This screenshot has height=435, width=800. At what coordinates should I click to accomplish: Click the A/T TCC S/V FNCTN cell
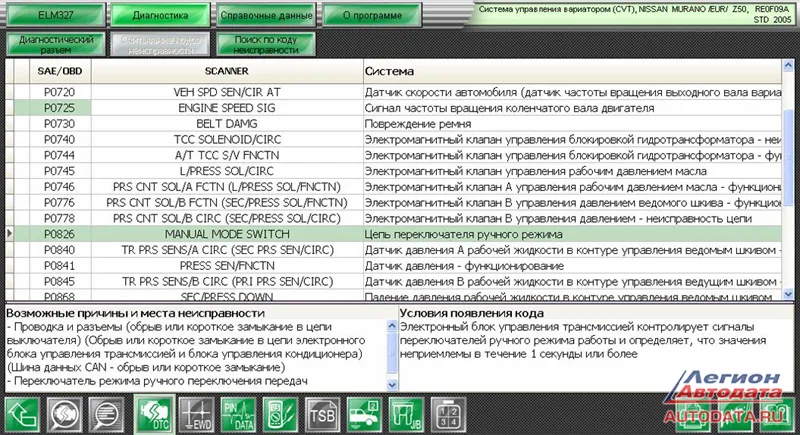click(227, 156)
